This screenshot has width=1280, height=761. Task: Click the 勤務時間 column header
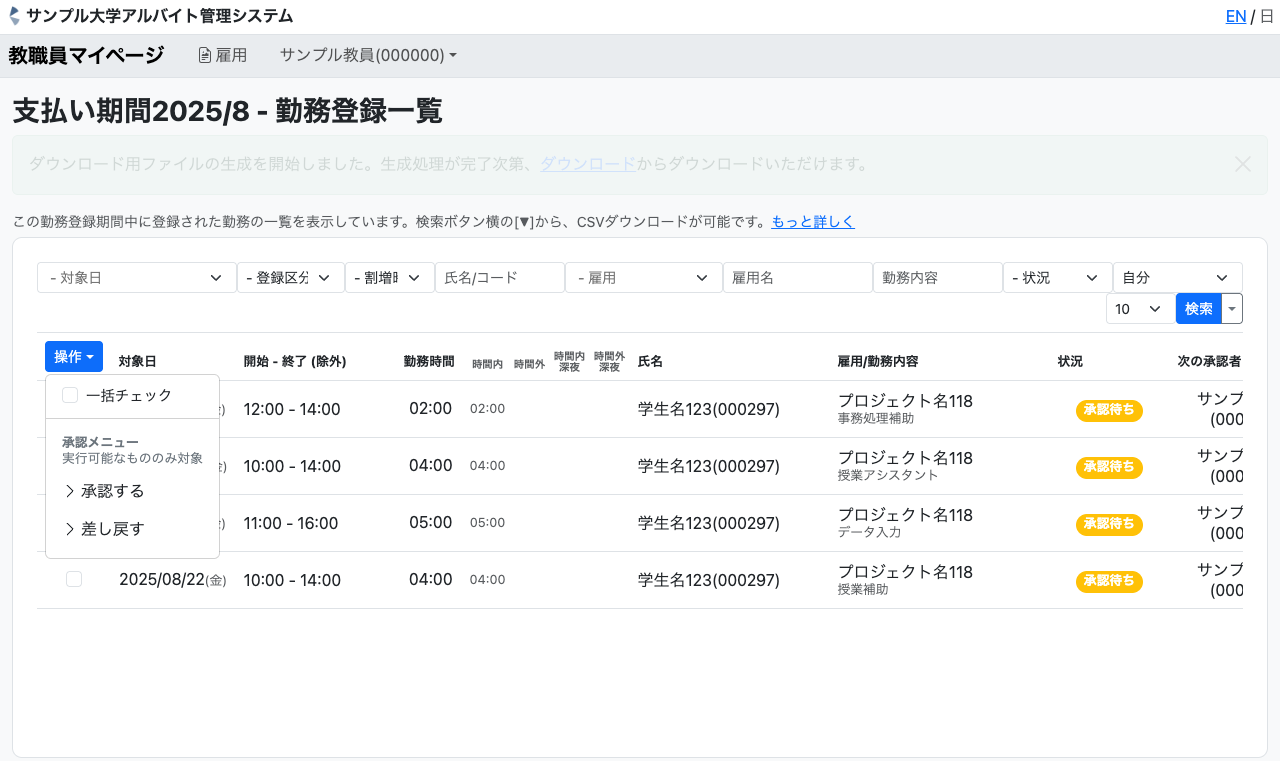tap(429, 361)
